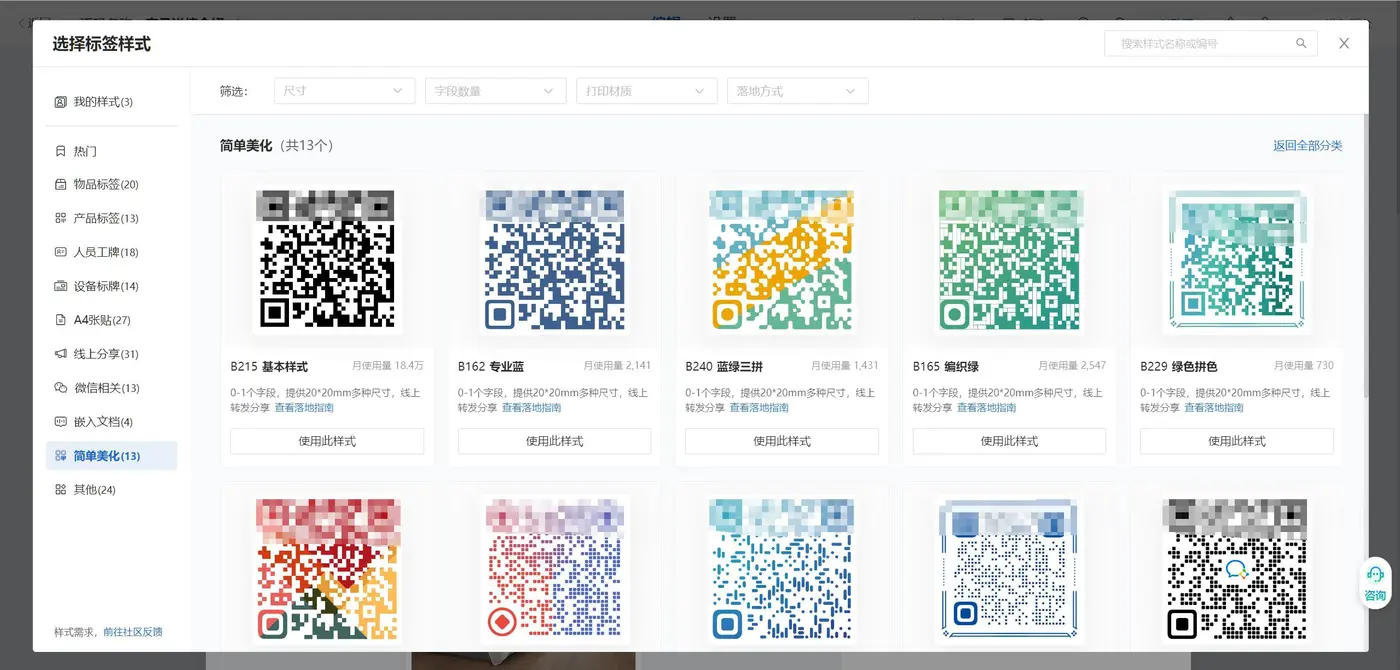Click 查看落地指南 under B162 专业蓝

tap(531, 408)
